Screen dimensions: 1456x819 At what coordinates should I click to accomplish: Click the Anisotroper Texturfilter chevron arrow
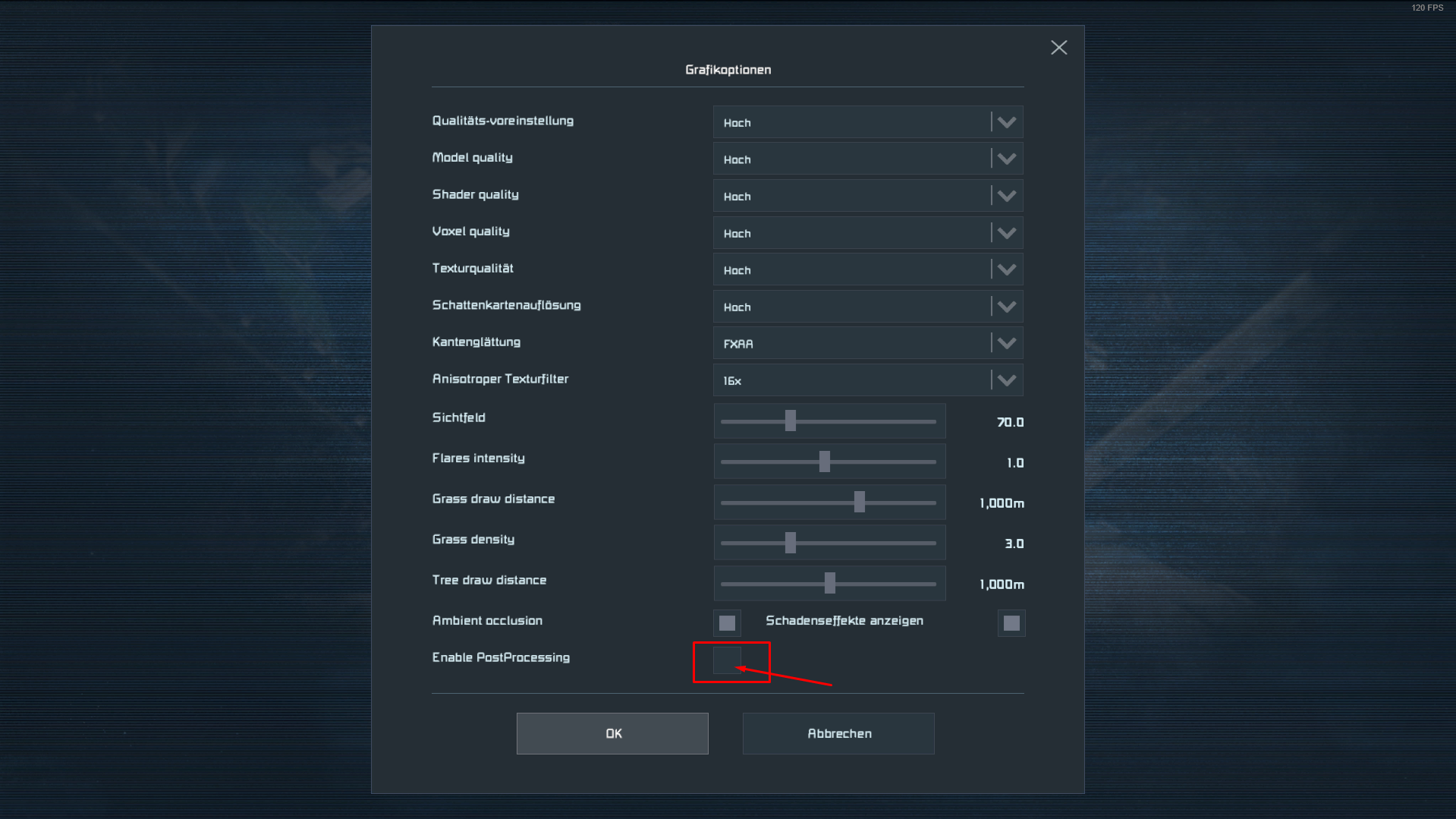coord(1006,380)
